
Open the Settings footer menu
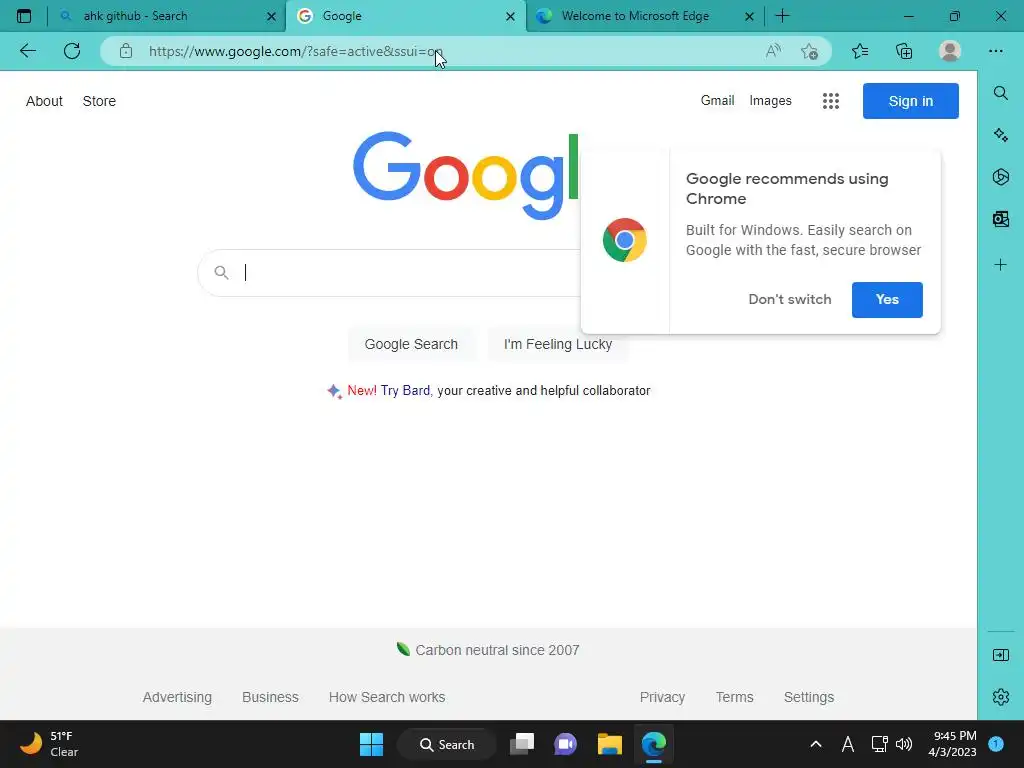coord(808,697)
